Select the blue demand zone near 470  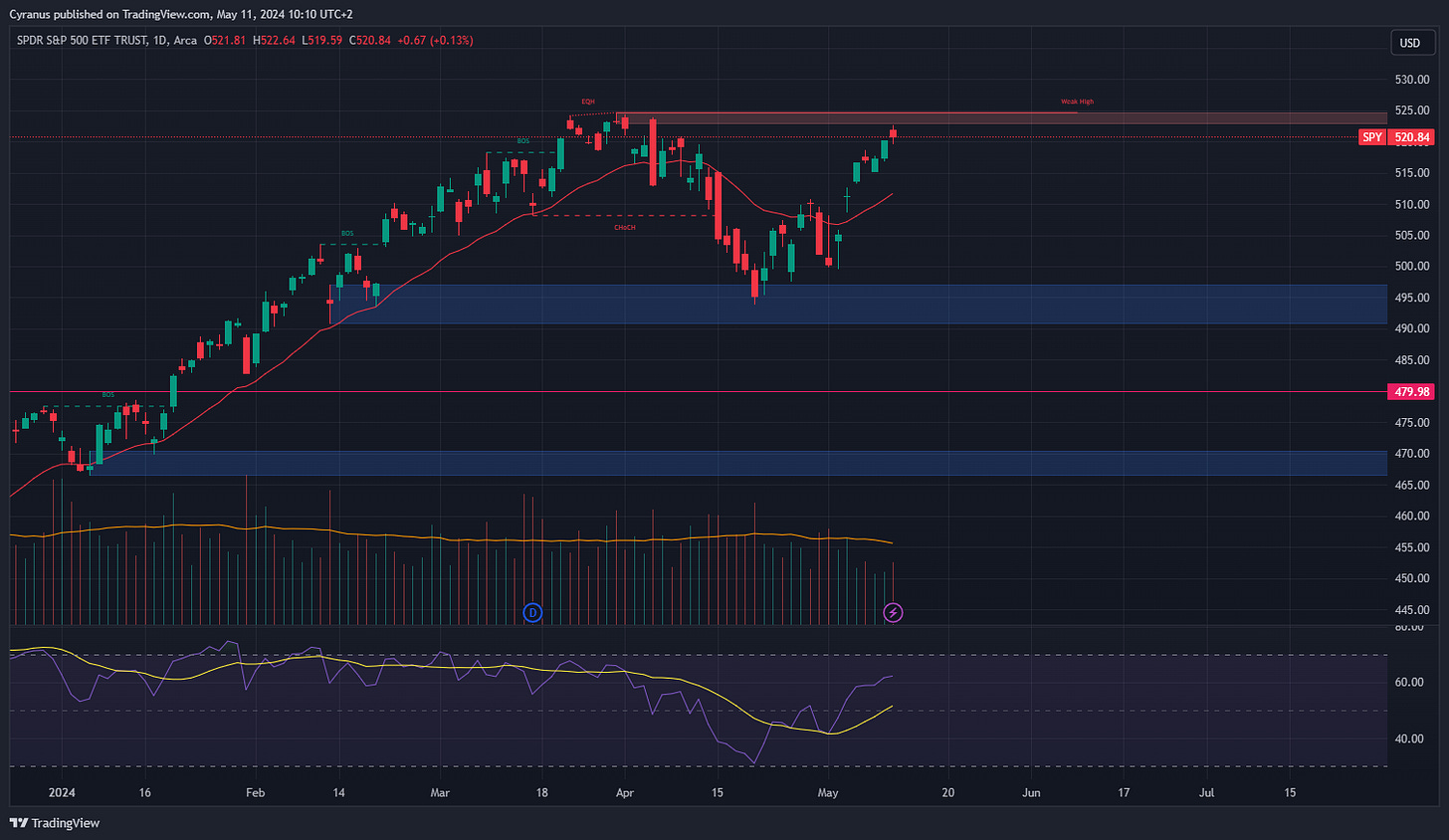point(736,463)
